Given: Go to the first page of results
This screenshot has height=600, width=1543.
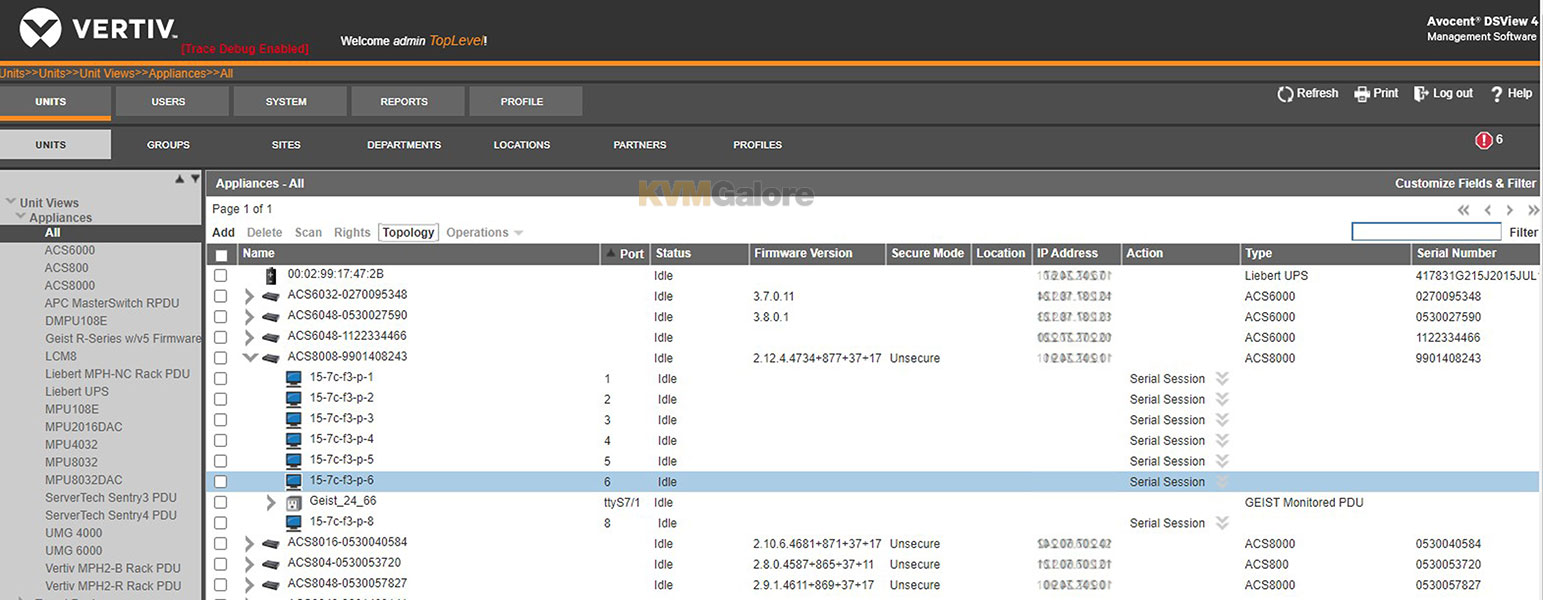Looking at the screenshot, I should pos(1464,210).
